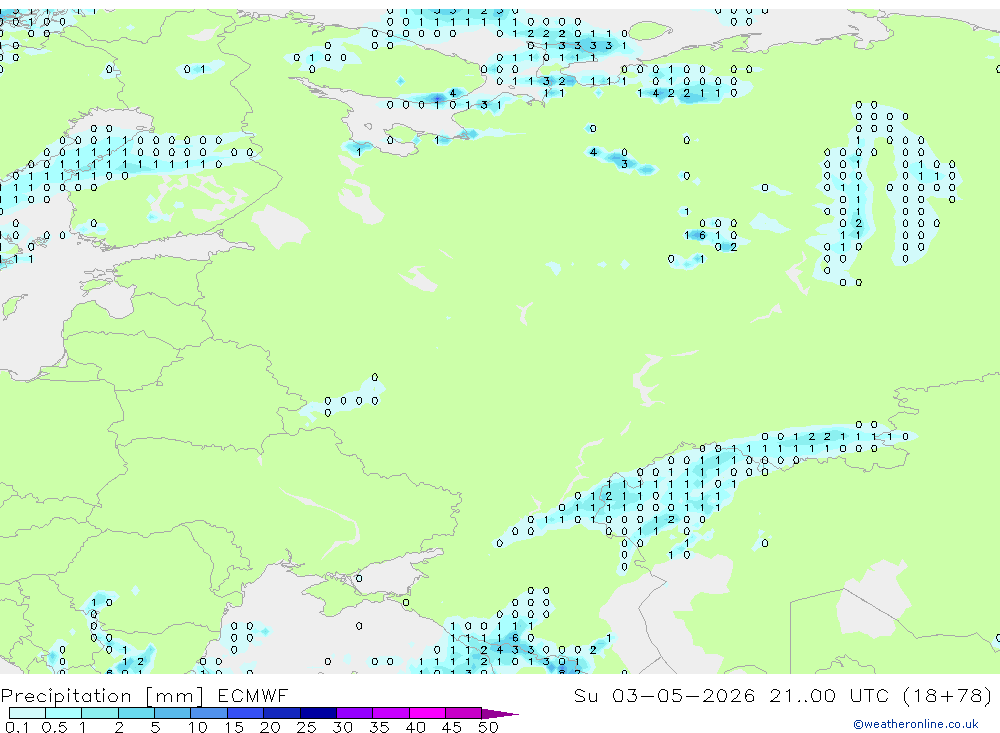Select the 5–10 mm legend color box
Screen dimensions: 1000x733
[173, 713]
